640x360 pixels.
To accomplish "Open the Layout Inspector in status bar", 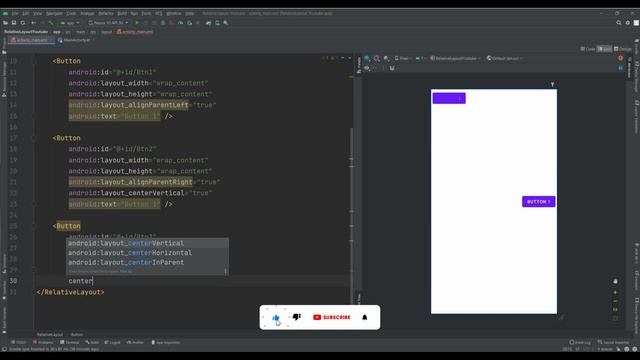I will pyautogui.click(x=613, y=342).
